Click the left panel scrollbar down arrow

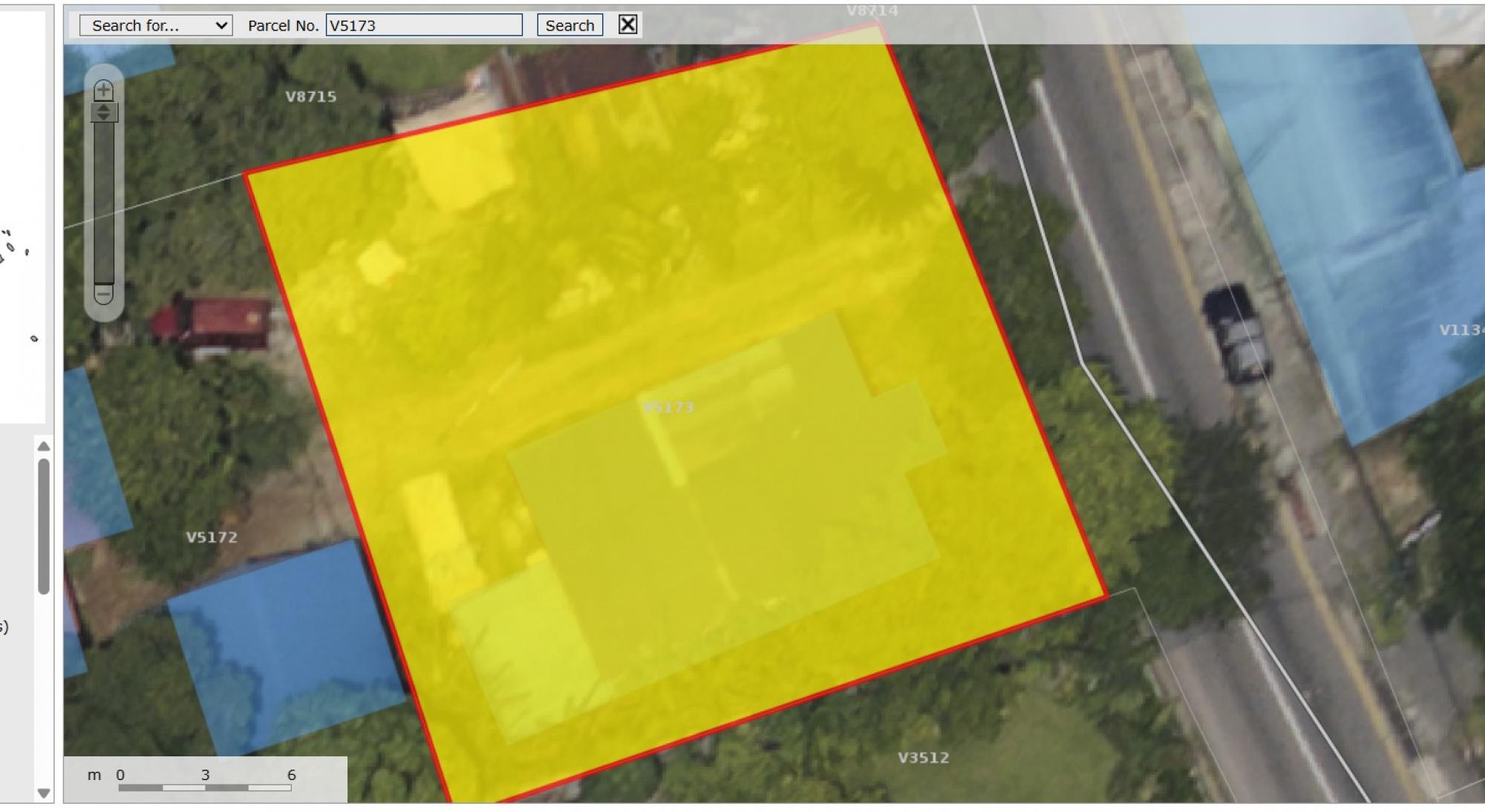44,793
